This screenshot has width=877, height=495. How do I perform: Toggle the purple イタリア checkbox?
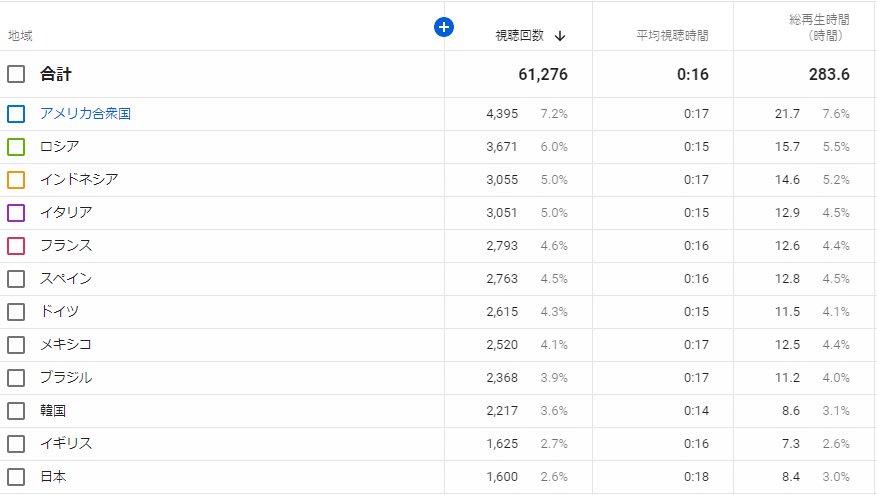16,213
